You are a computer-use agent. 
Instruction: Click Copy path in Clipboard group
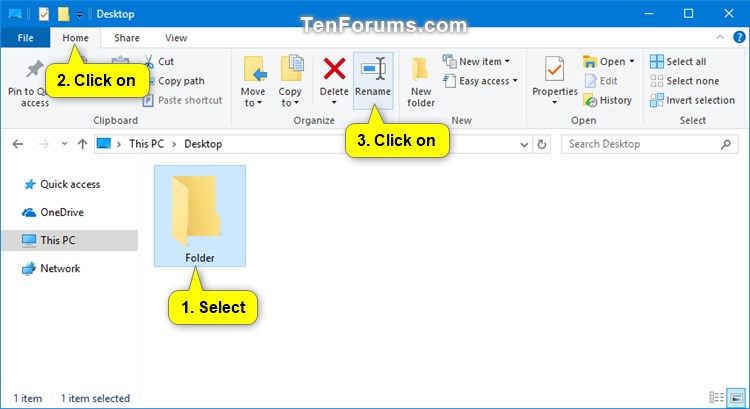pyautogui.click(x=181, y=81)
